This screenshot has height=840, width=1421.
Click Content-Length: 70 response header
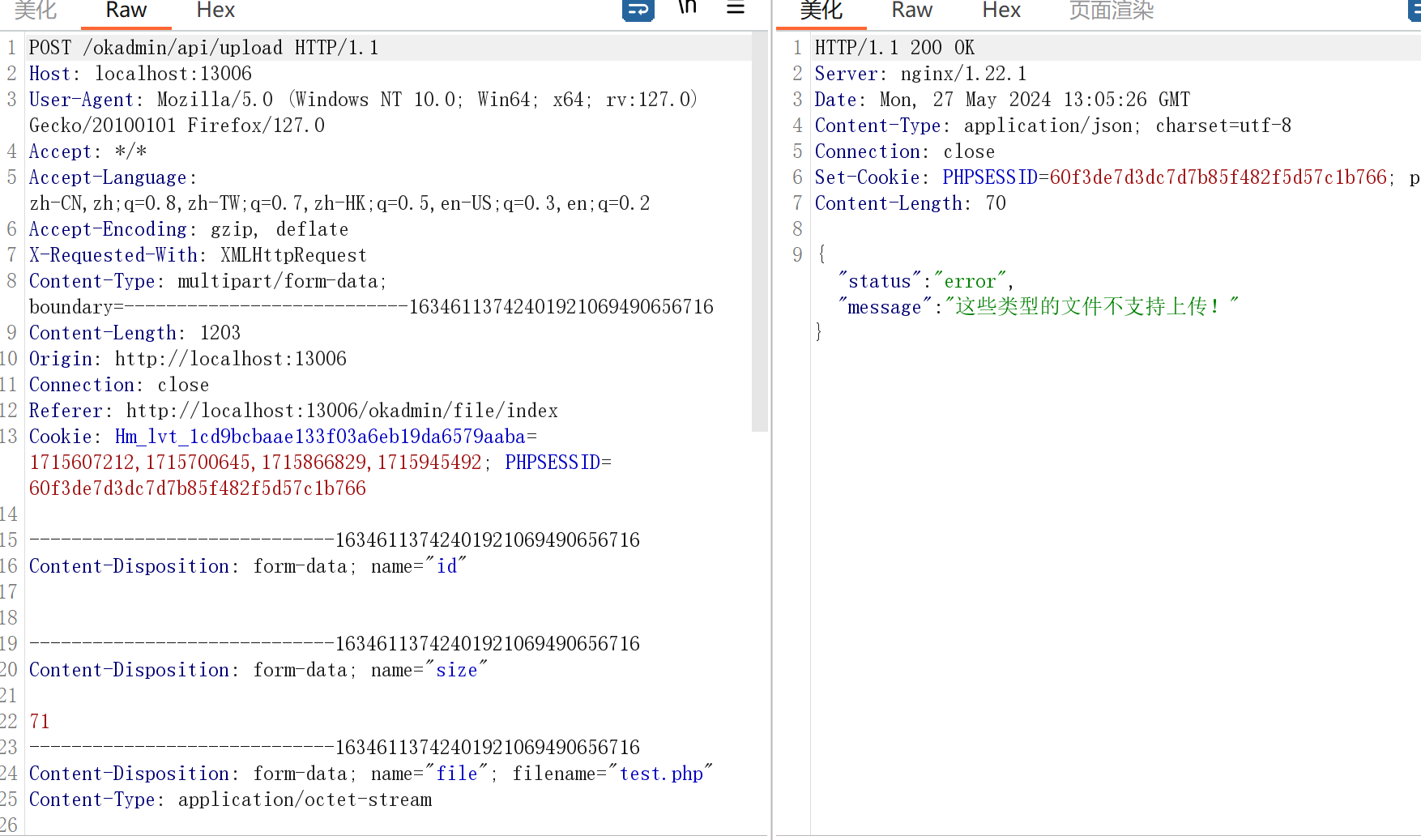point(911,203)
